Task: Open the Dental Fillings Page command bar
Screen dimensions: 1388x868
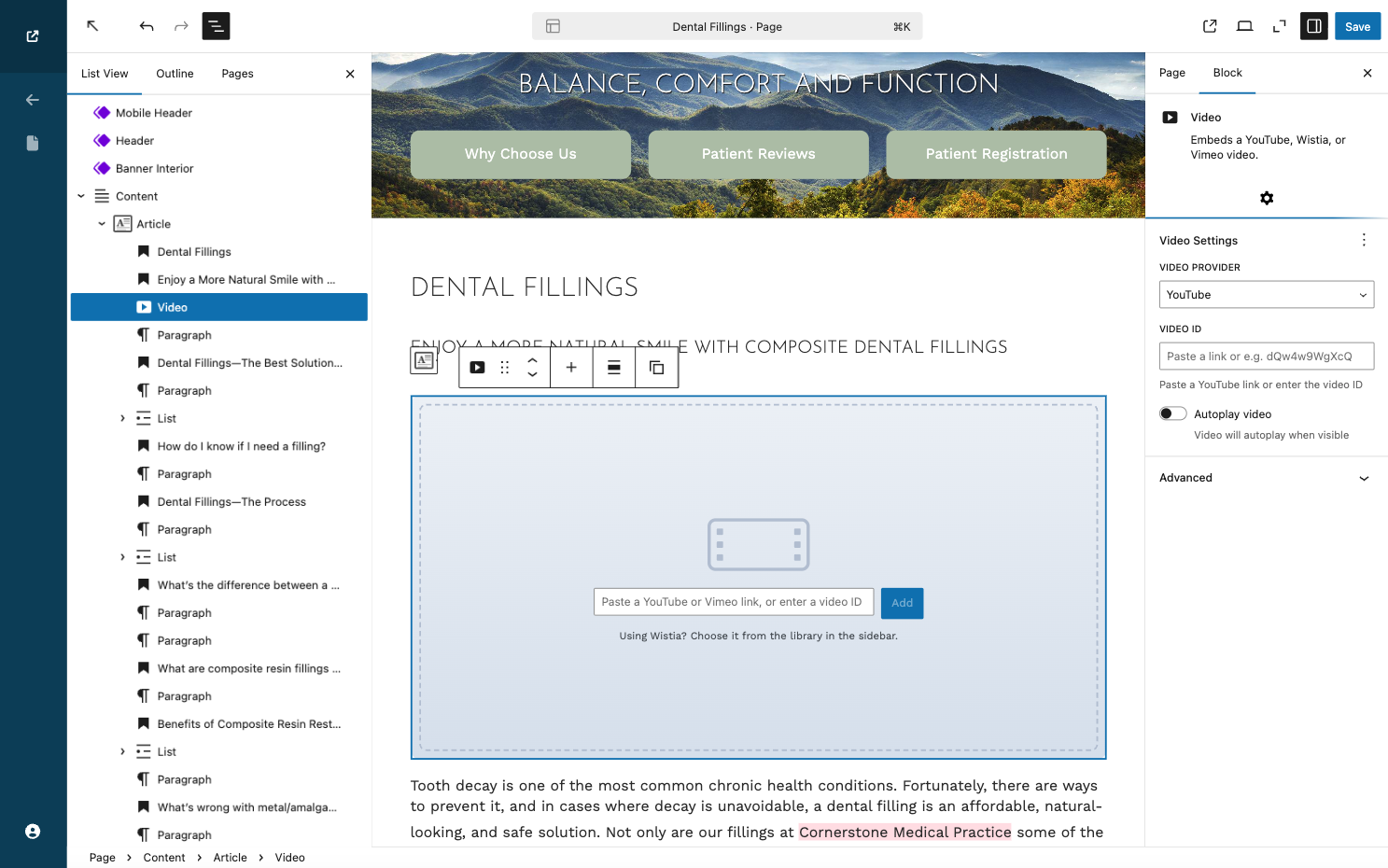Action: [727, 26]
